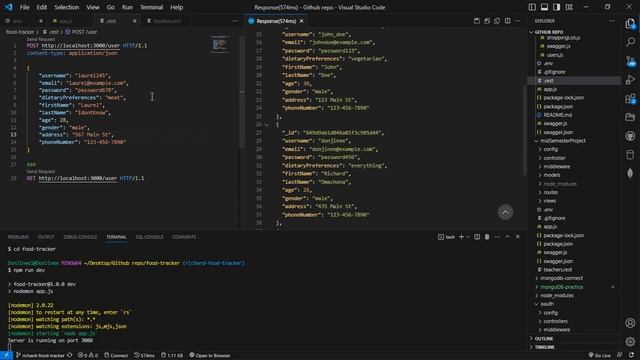Open the terminal launch profile dropdown arrow

468,237
